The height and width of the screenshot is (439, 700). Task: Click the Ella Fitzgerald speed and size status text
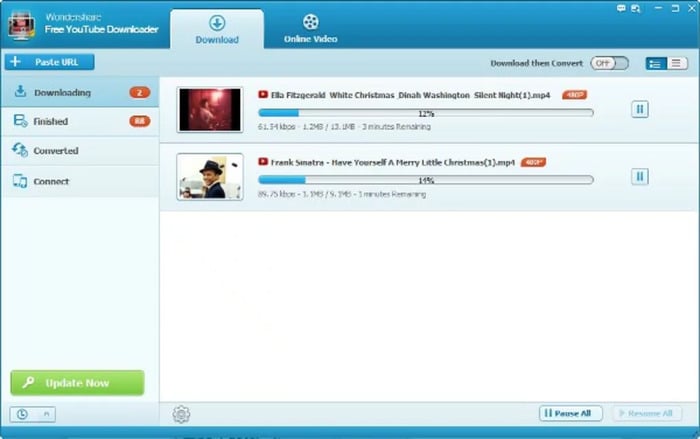344,127
